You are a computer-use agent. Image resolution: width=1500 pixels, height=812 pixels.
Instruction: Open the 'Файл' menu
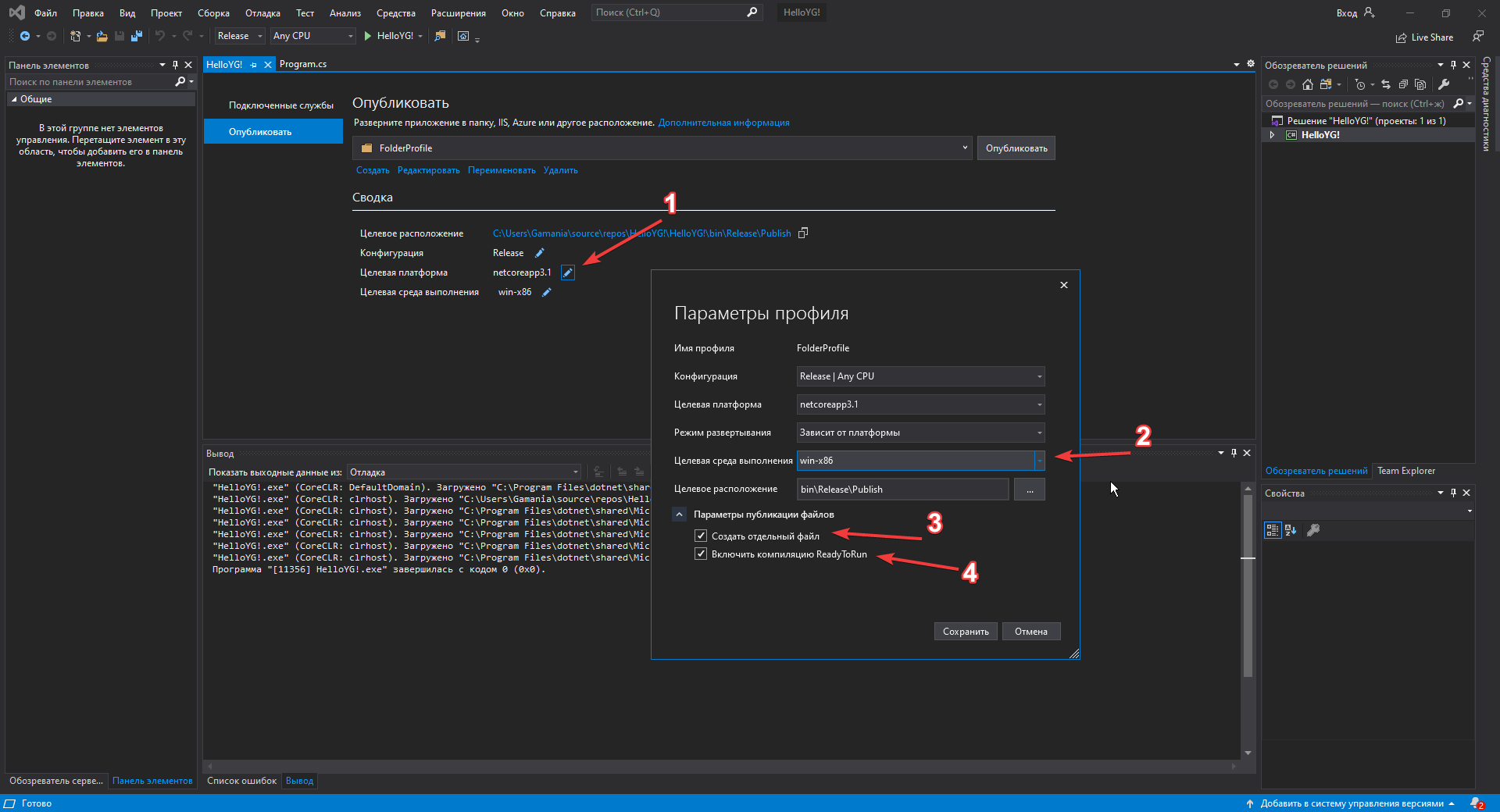click(x=45, y=12)
